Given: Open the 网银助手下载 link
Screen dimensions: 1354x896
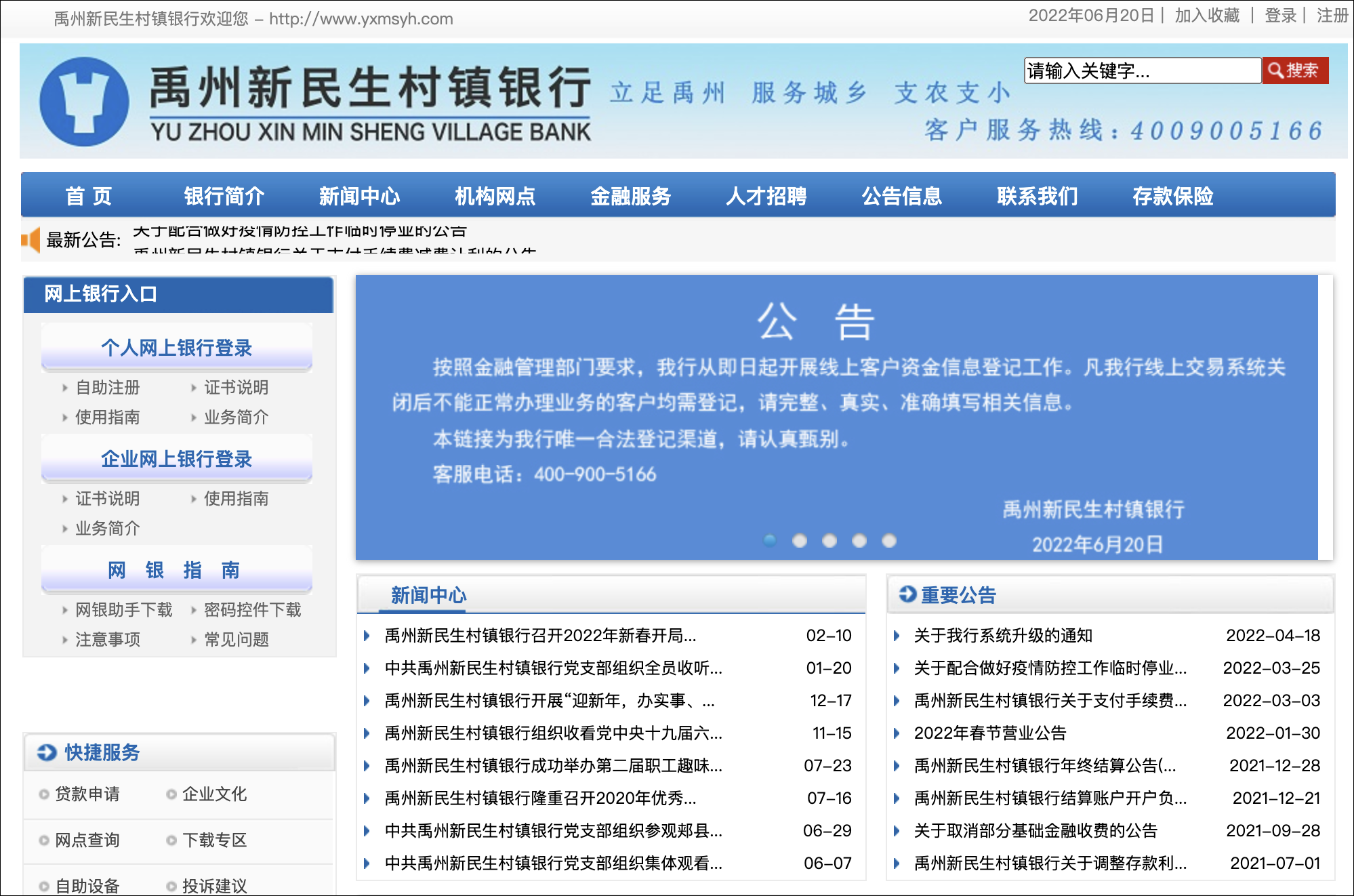Looking at the screenshot, I should (125, 610).
